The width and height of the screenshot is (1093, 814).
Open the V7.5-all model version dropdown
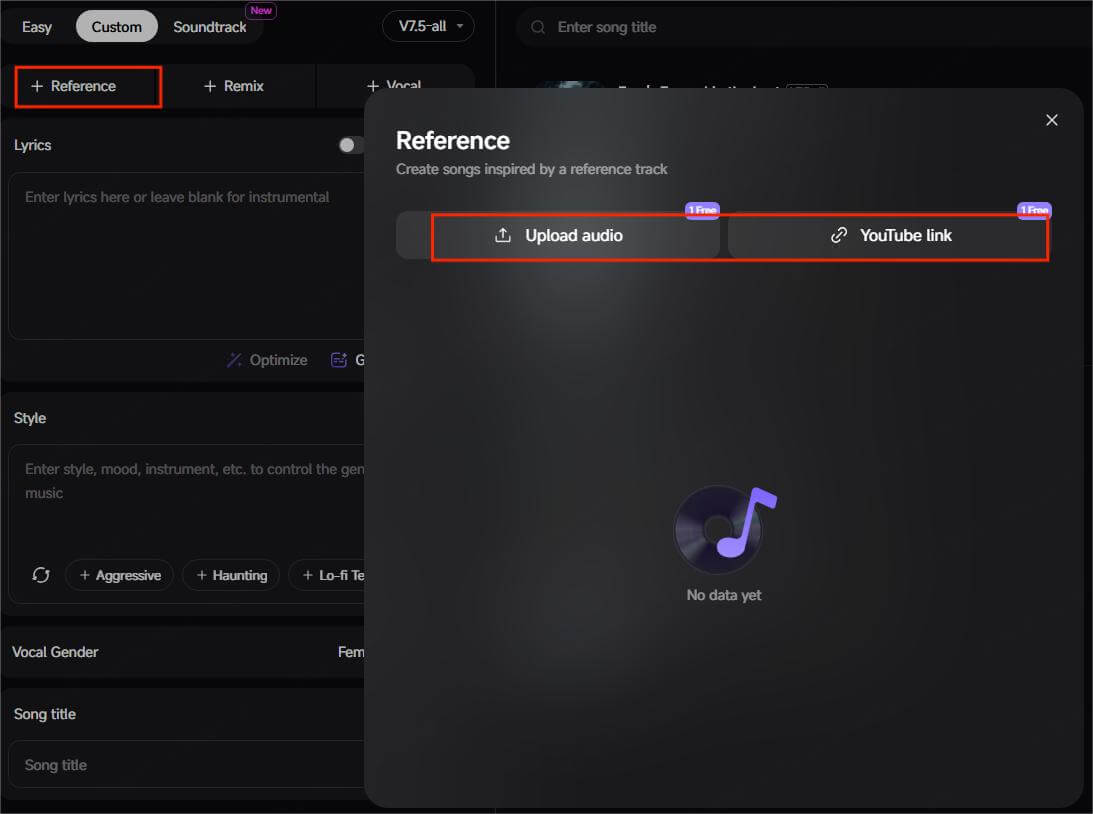428,27
